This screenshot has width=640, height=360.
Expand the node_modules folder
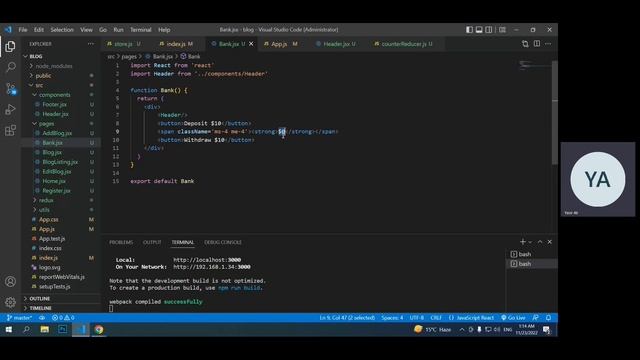(x=54, y=66)
